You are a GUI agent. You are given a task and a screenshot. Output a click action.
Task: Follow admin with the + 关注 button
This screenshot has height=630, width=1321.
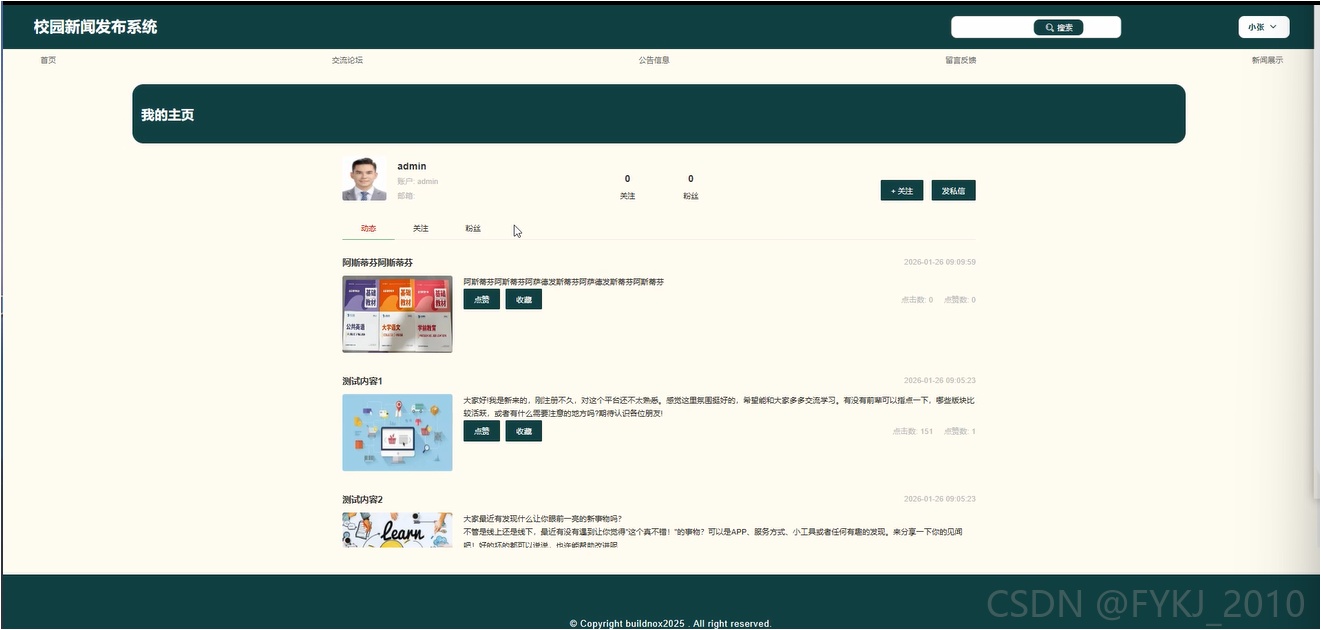(x=902, y=190)
